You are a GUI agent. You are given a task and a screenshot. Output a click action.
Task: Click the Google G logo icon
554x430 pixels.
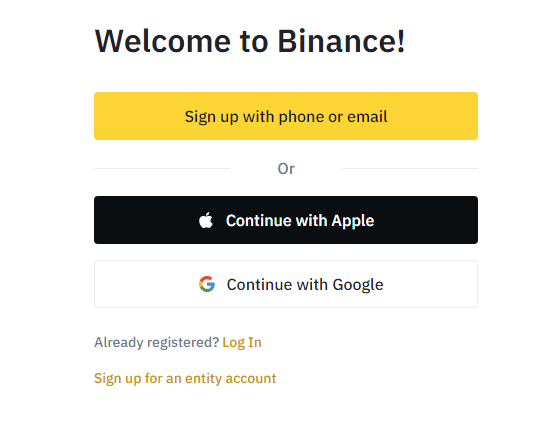[x=207, y=284]
